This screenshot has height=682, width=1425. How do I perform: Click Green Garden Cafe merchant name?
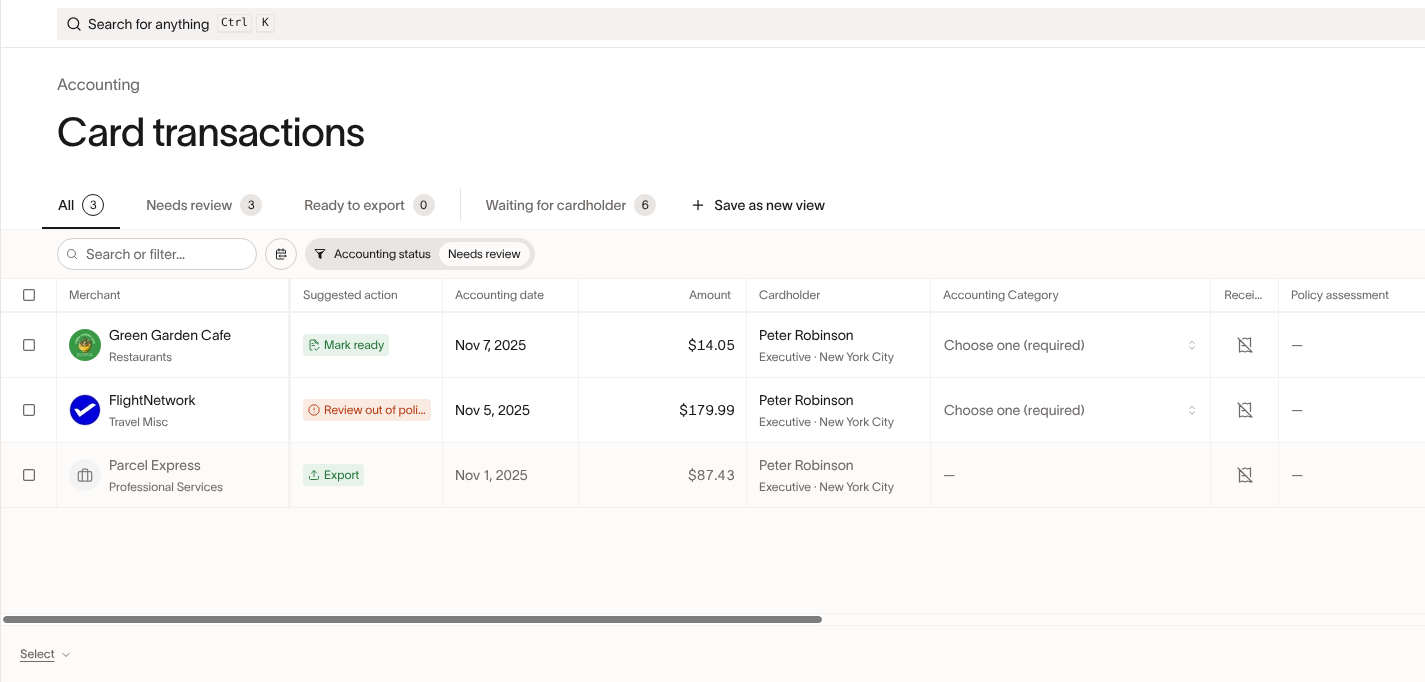170,335
